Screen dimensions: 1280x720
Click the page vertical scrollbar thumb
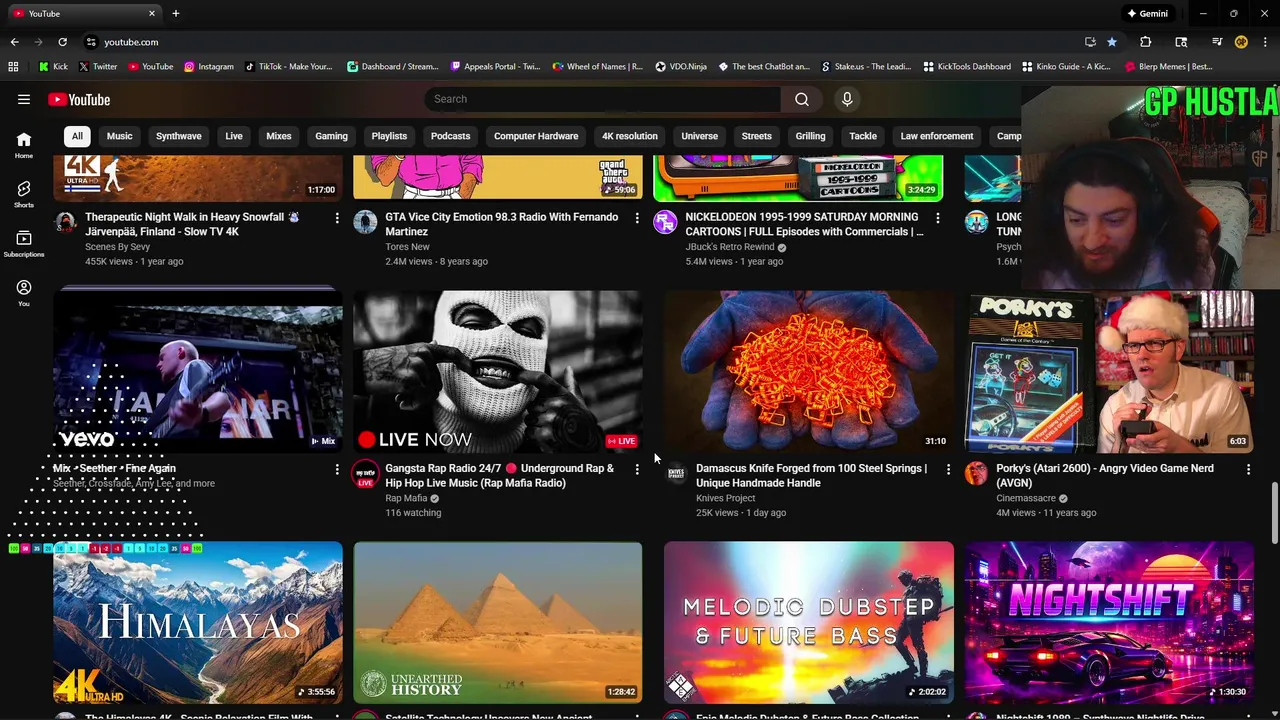[1274, 513]
